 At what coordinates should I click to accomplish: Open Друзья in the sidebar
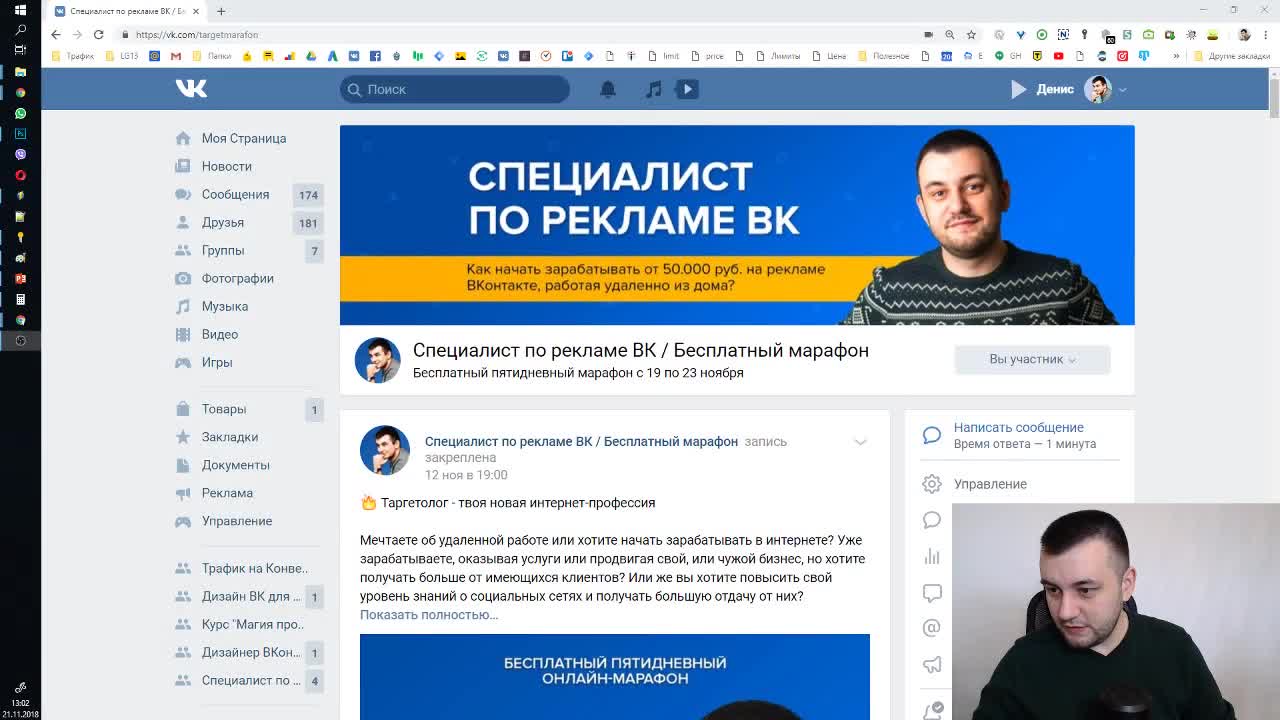[223, 222]
